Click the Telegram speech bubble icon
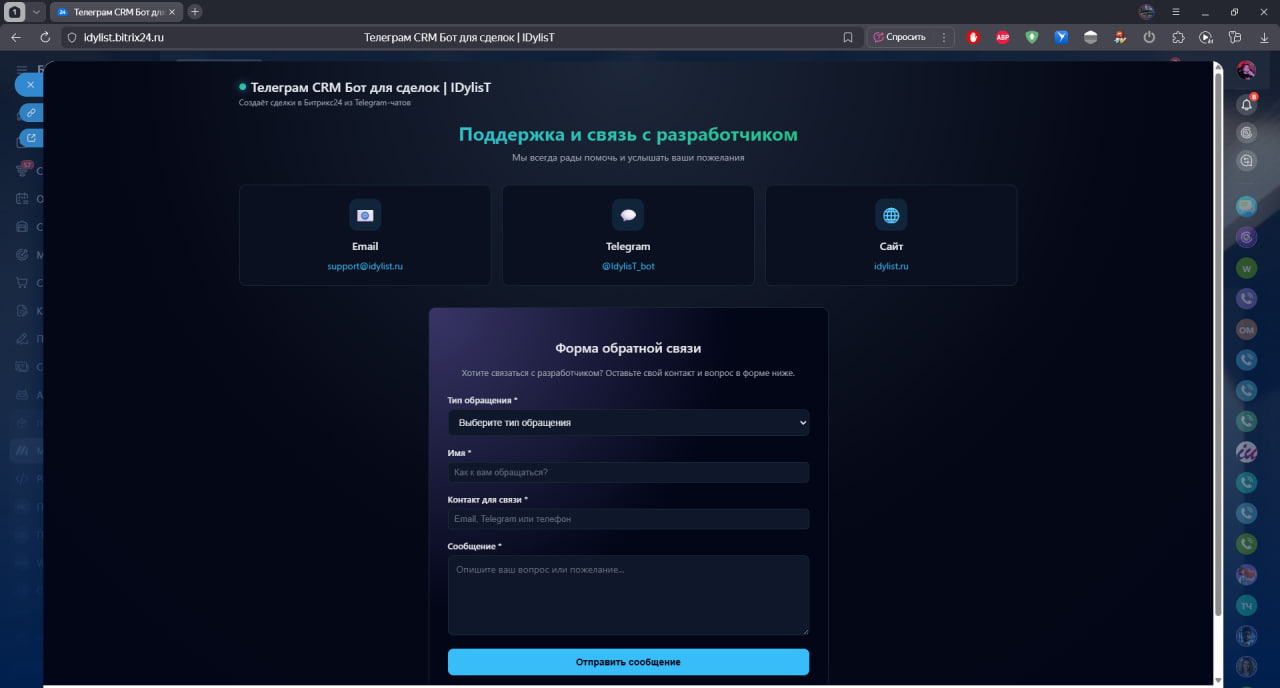1280x688 pixels. [x=628, y=215]
